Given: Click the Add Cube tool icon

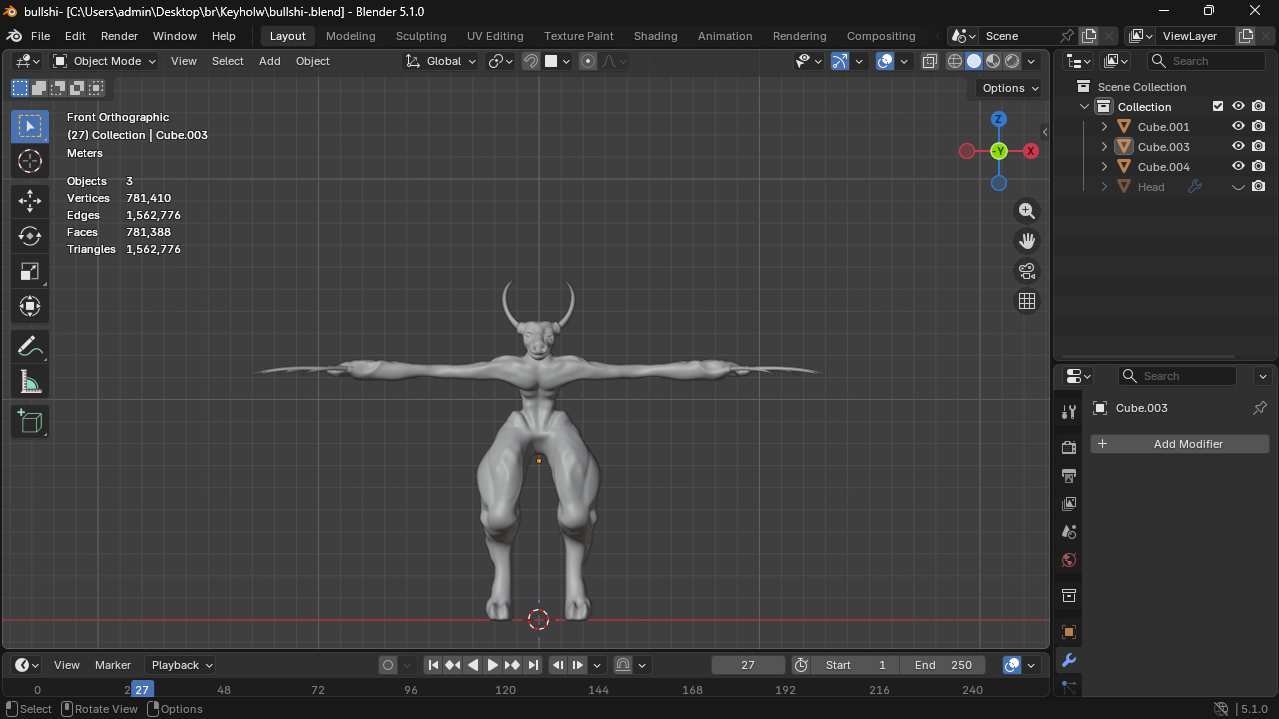Looking at the screenshot, I should 30,421.
